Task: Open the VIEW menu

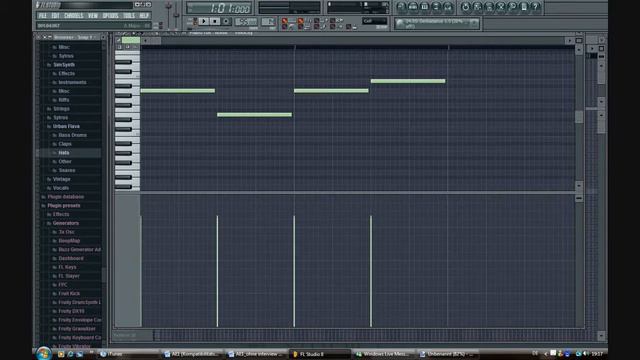Action: [x=93, y=16]
